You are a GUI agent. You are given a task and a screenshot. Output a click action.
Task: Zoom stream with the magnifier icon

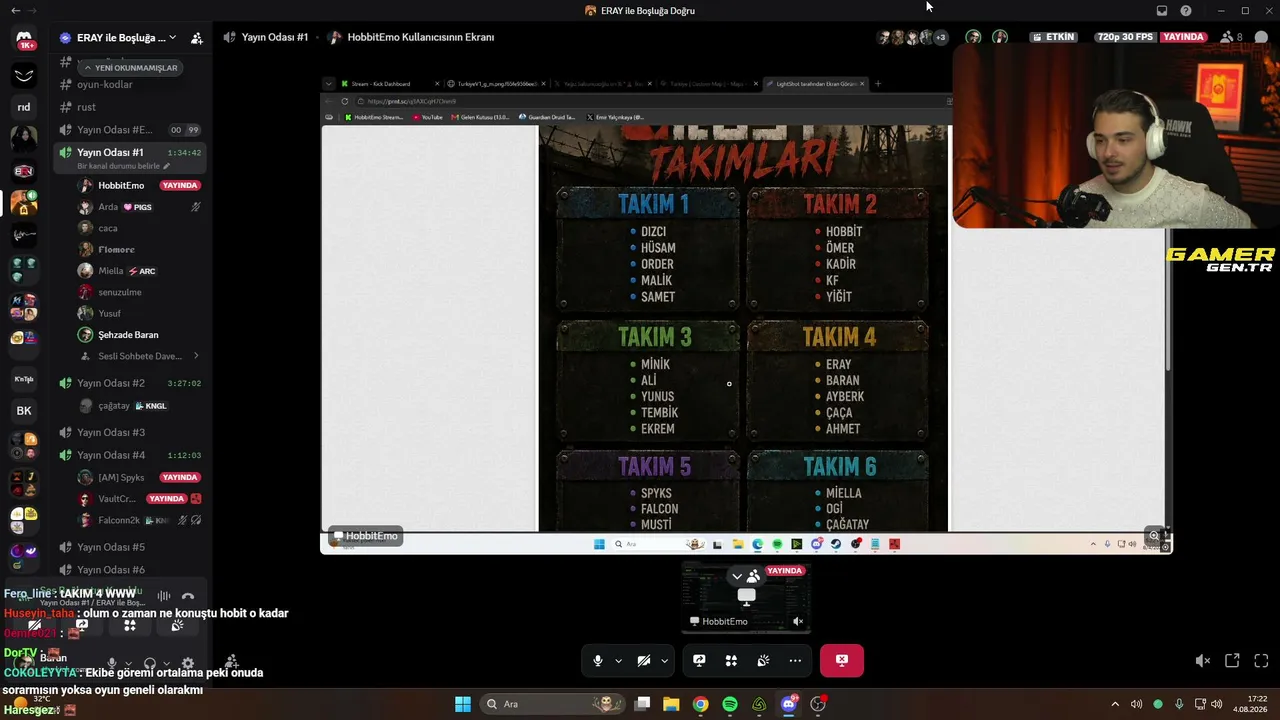pyautogui.click(x=1154, y=535)
